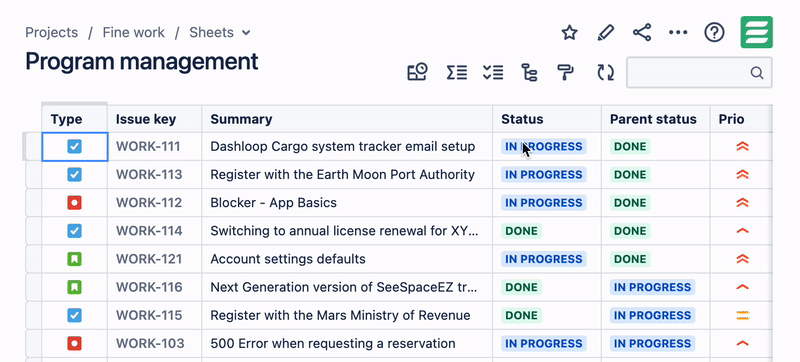Click in the search input field
The width and height of the screenshot is (800, 362).
[699, 72]
